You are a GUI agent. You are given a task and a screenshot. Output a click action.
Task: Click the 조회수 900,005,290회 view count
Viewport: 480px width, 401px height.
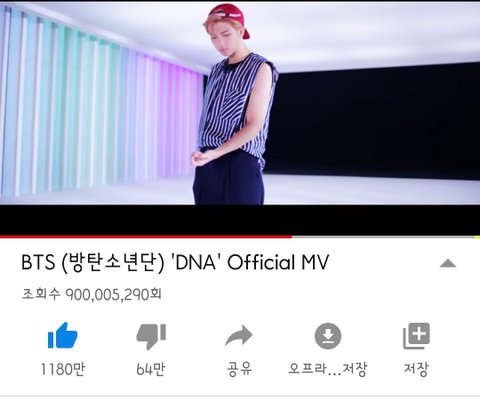[x=92, y=294]
